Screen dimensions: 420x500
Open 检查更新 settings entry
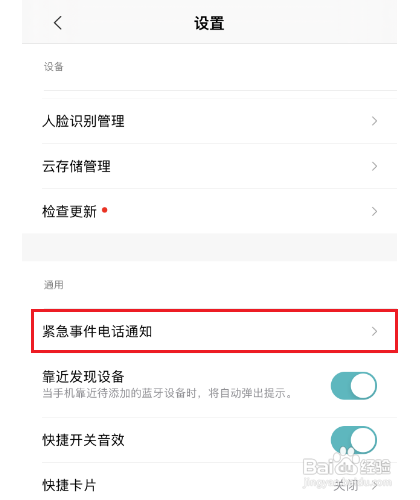point(219,211)
